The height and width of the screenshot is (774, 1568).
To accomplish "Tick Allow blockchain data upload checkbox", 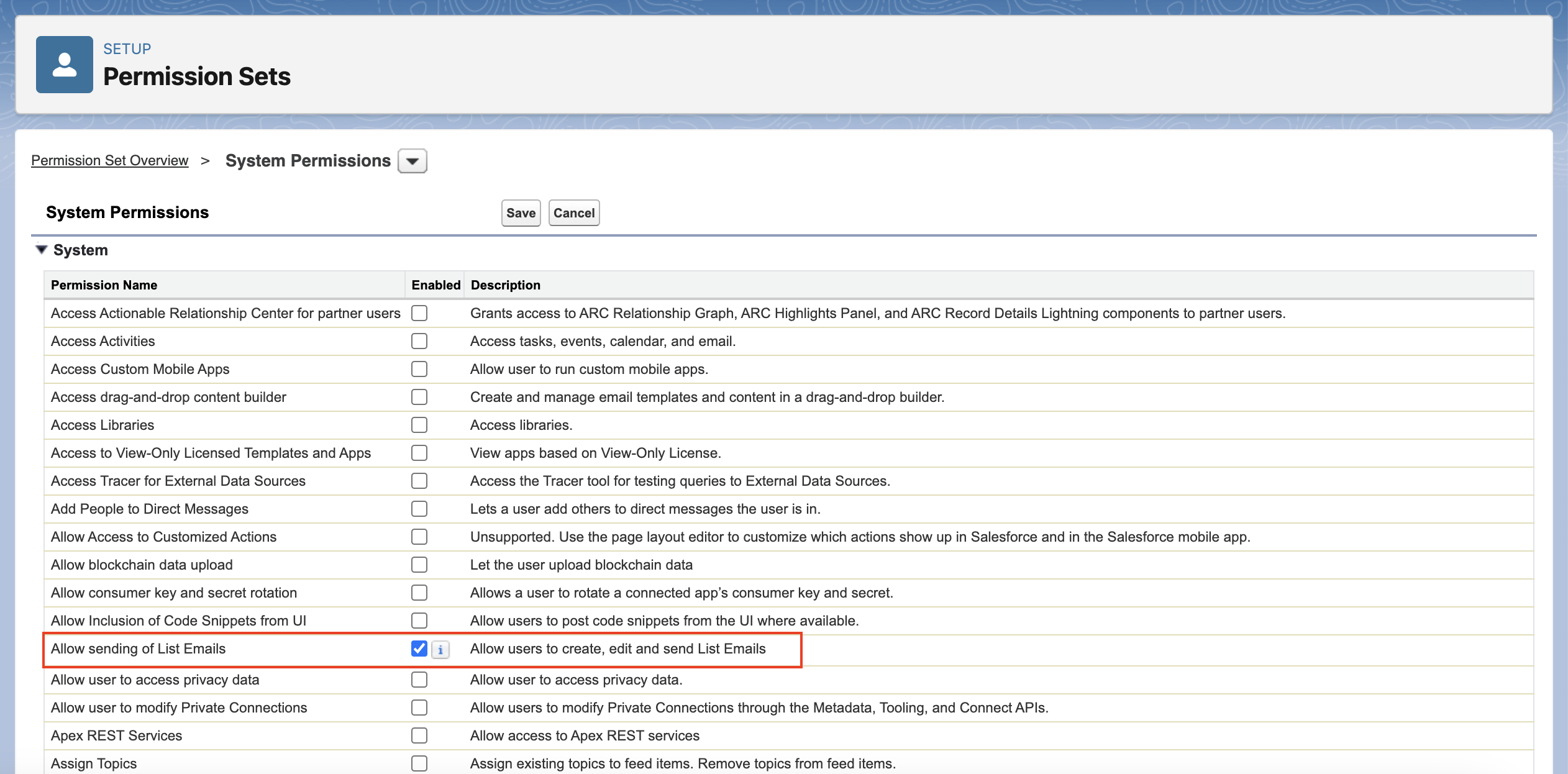I will pyautogui.click(x=419, y=565).
